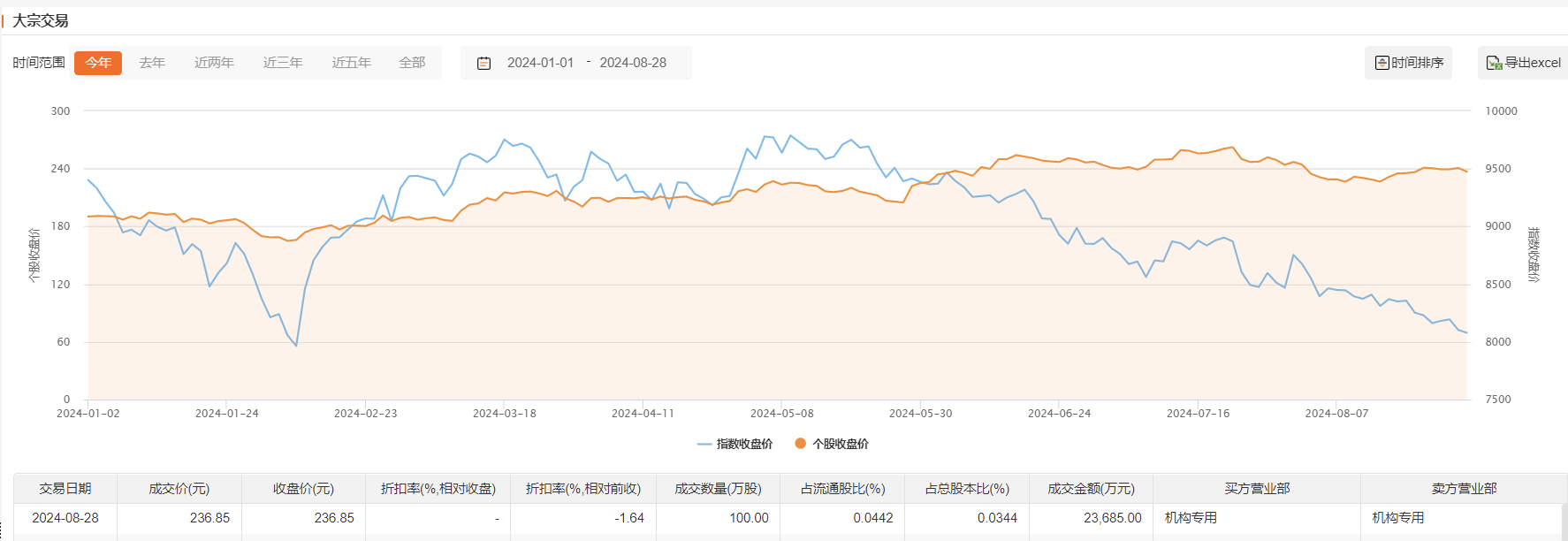Click the 折扣率(%,相对前收) column header
This screenshot has height=541, width=1568.
583,489
